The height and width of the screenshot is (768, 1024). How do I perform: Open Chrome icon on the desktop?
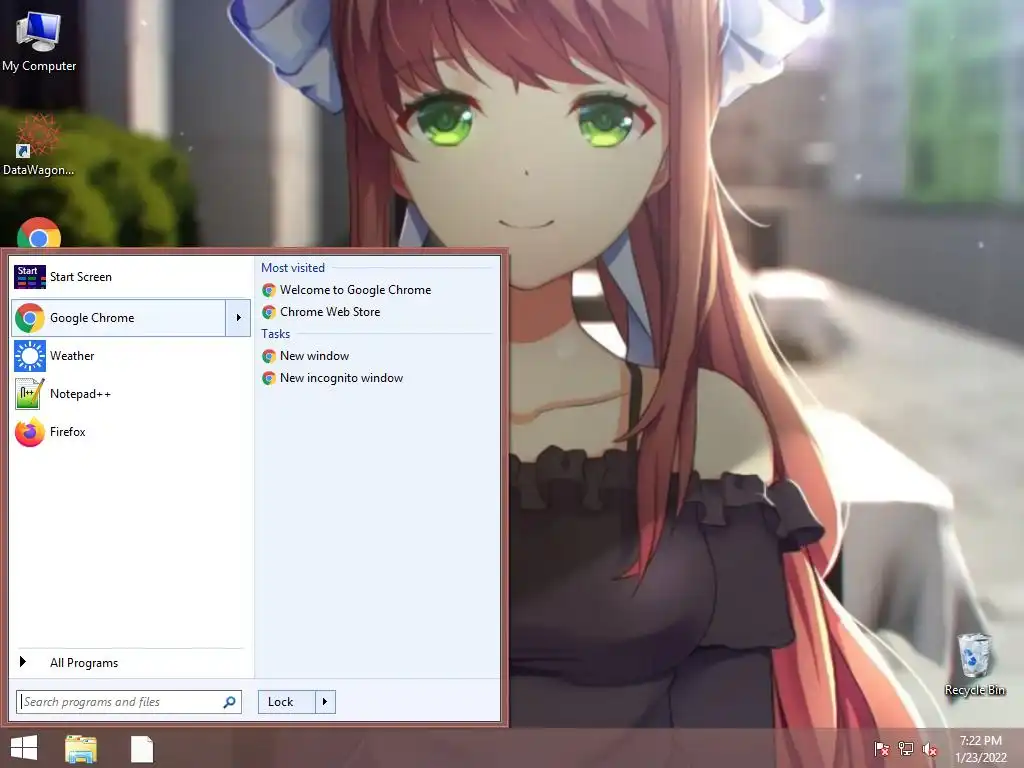39,234
